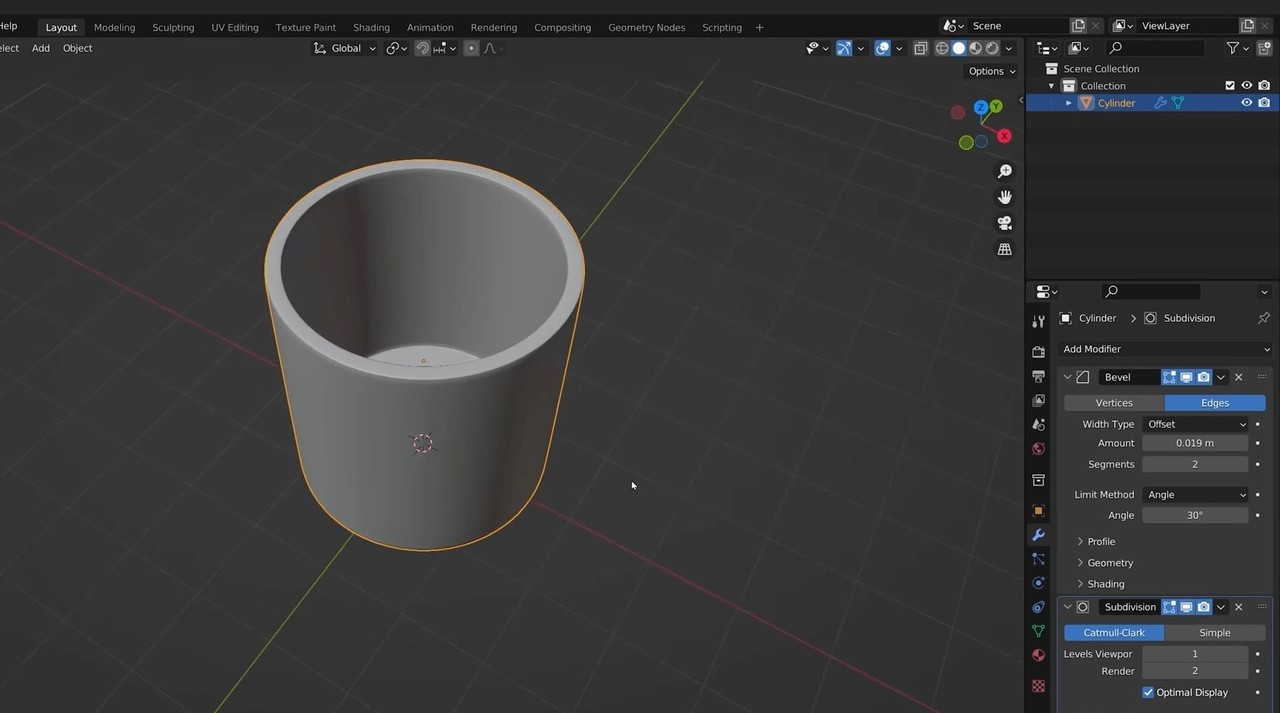The height and width of the screenshot is (713, 1280).
Task: Open the Modifier properties wrench tab
Action: 1038,535
